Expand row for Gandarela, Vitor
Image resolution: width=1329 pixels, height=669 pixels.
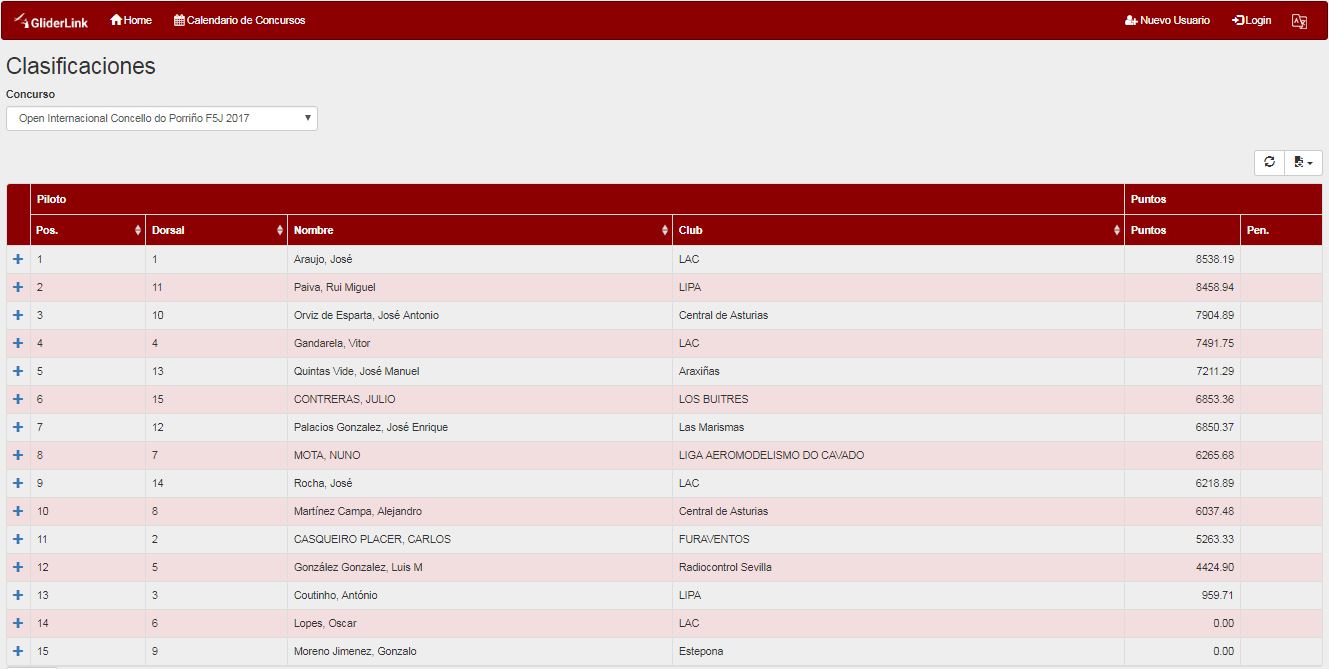point(18,343)
